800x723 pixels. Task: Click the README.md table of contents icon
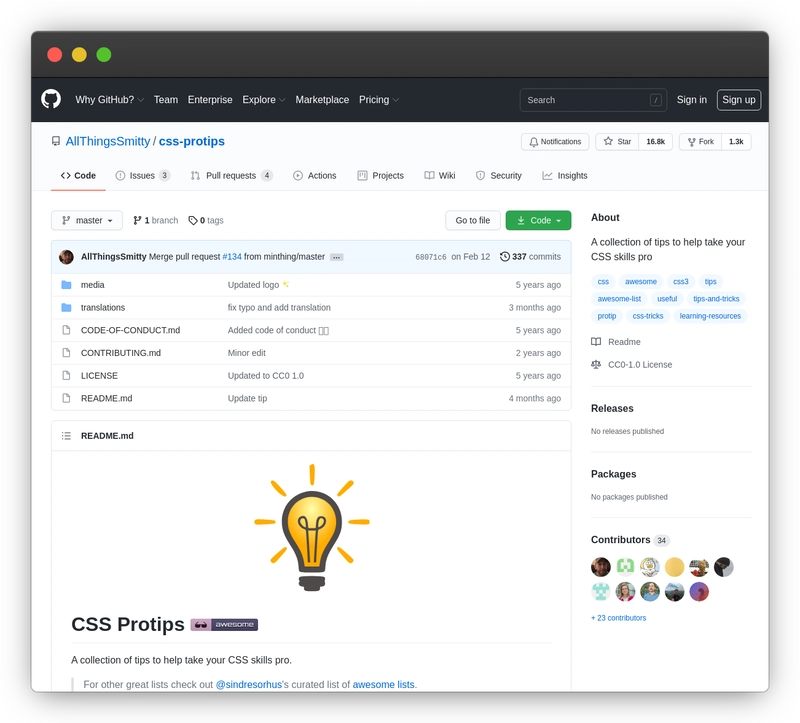66,436
